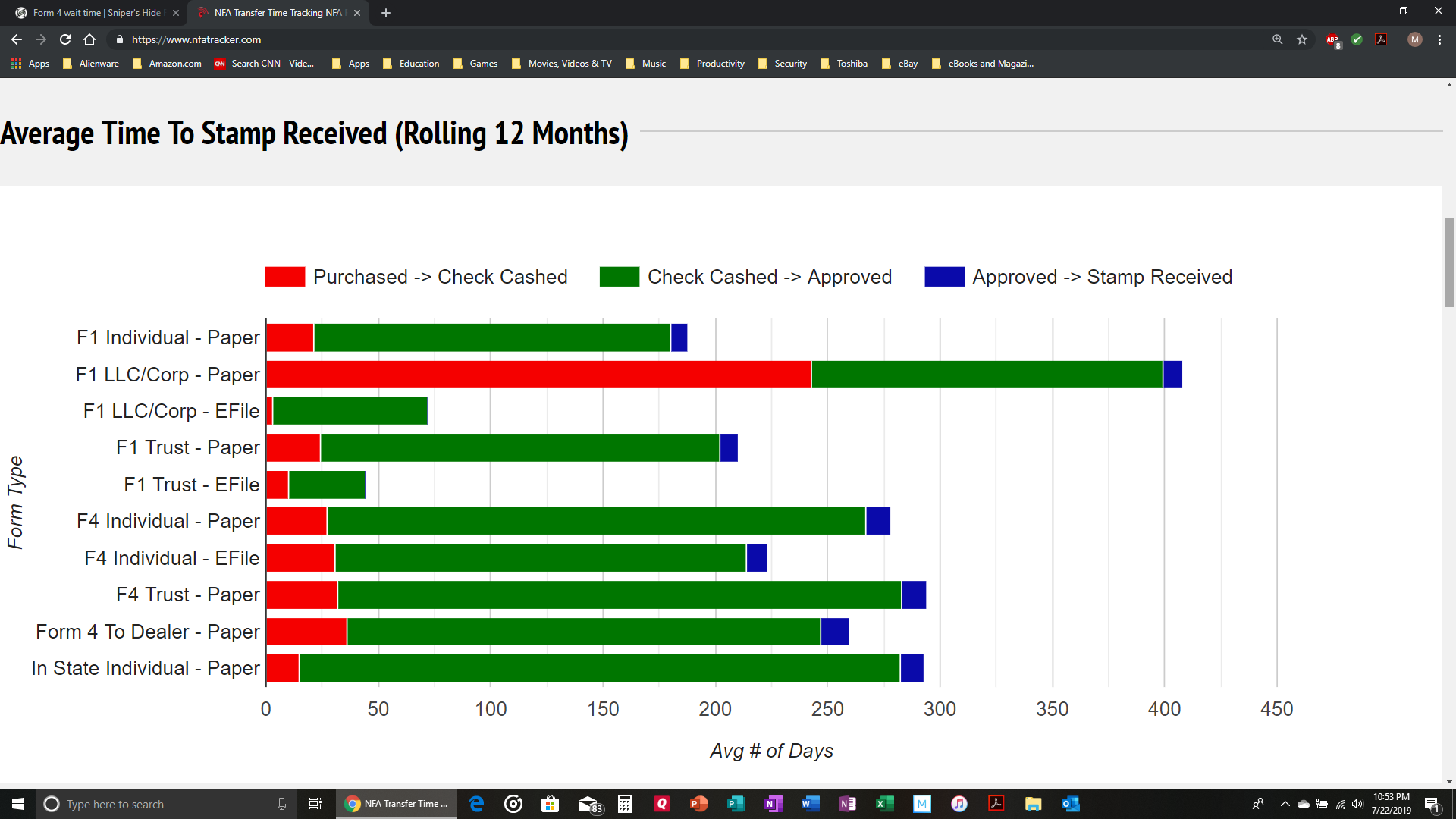The height and width of the screenshot is (819, 1456).
Task: Open the Movies, Videos & TV bookmark folder
Action: tap(562, 64)
